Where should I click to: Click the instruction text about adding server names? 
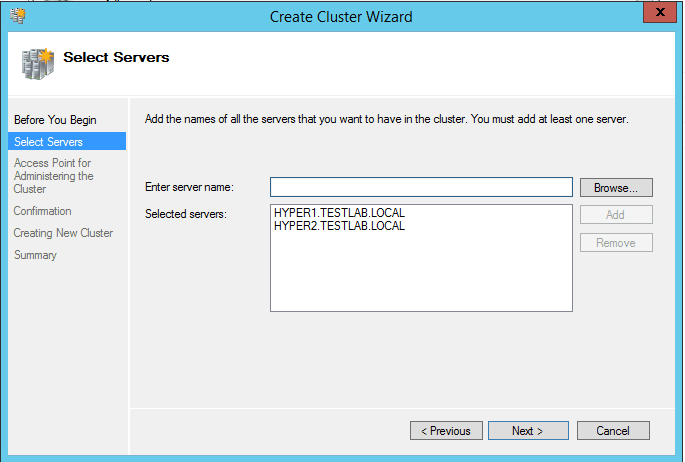pos(387,119)
